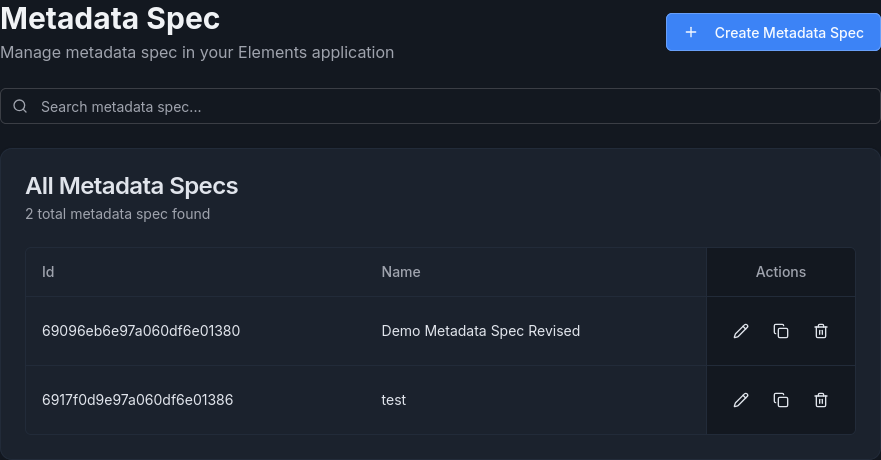Open the spec named test

[394, 400]
